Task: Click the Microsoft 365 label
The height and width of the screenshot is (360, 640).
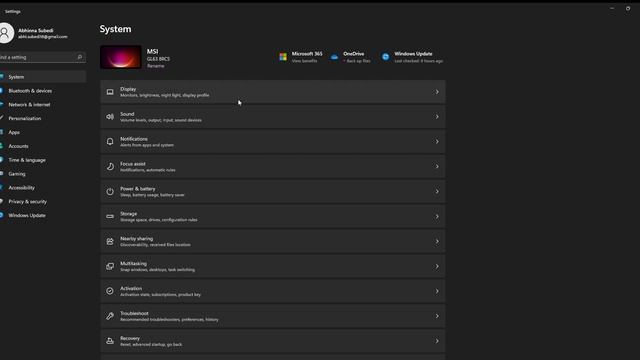Action: tap(307, 54)
